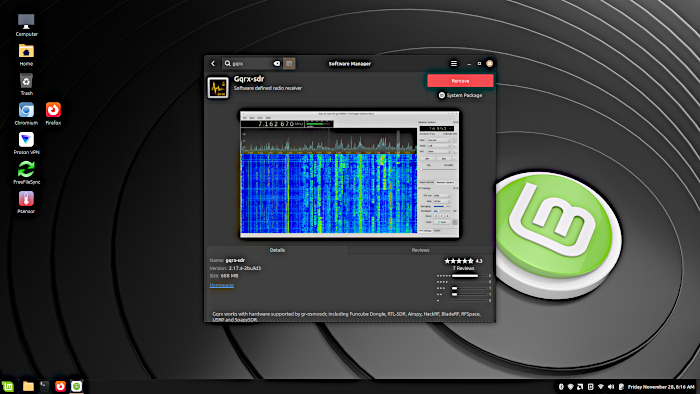This screenshot has height=394, width=700.
Task: Click the 'Software defined radio receiver' subtitle
Action: tap(267, 88)
